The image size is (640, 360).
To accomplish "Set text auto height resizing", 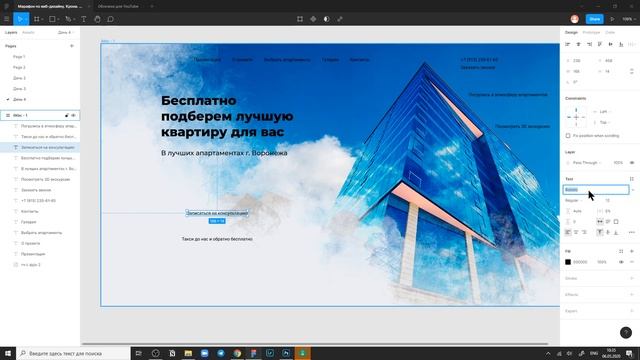I will [x=608, y=222].
